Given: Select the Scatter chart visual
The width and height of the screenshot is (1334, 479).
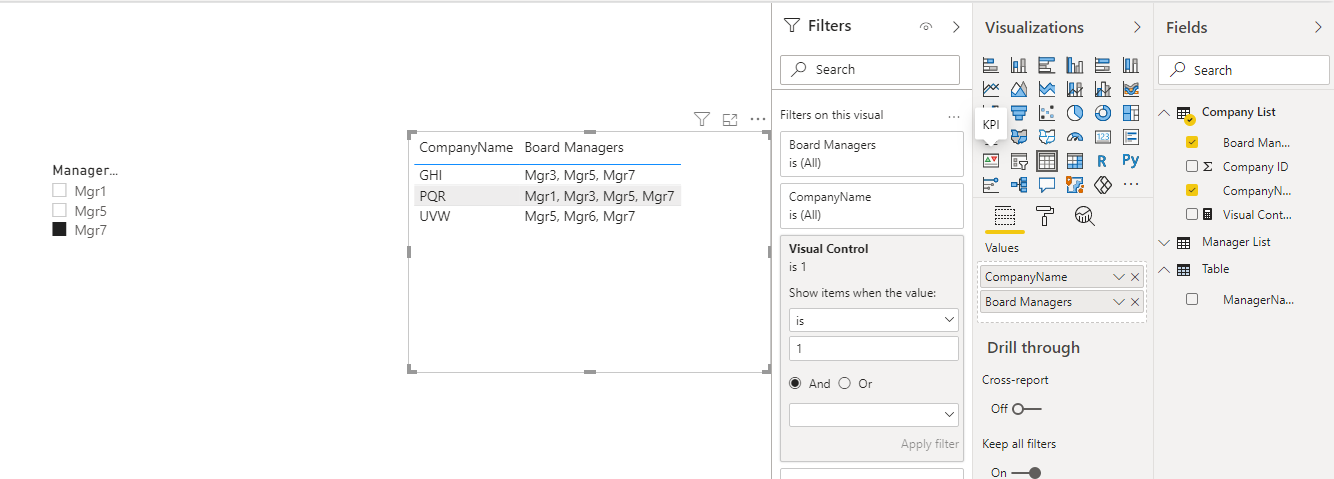Looking at the screenshot, I should 1047,113.
